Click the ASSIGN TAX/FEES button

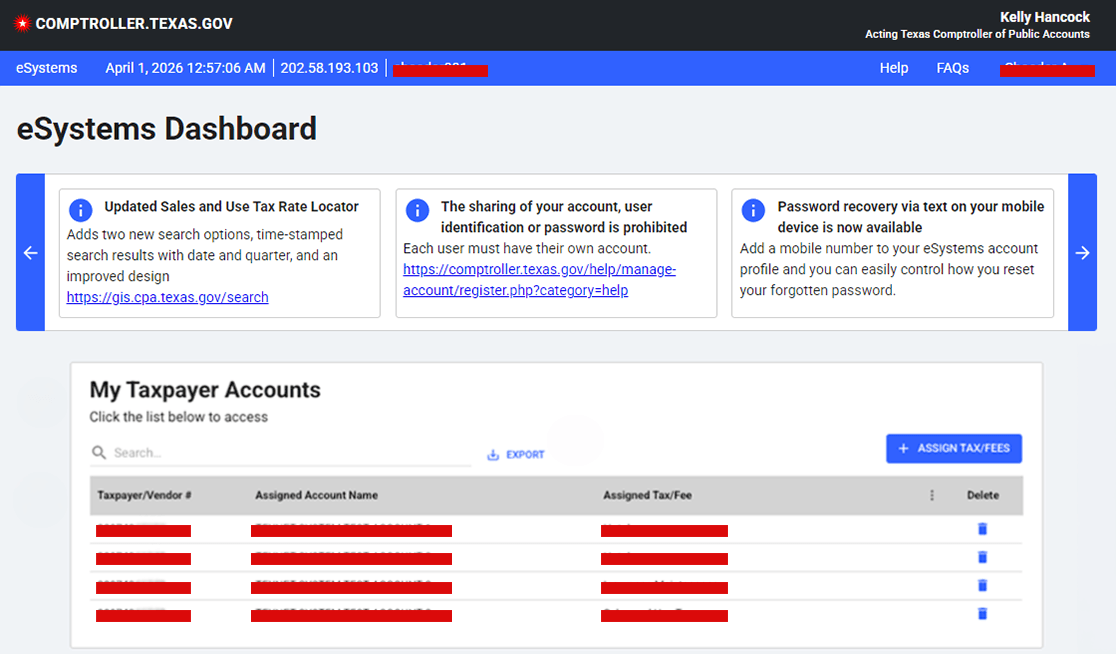click(954, 448)
